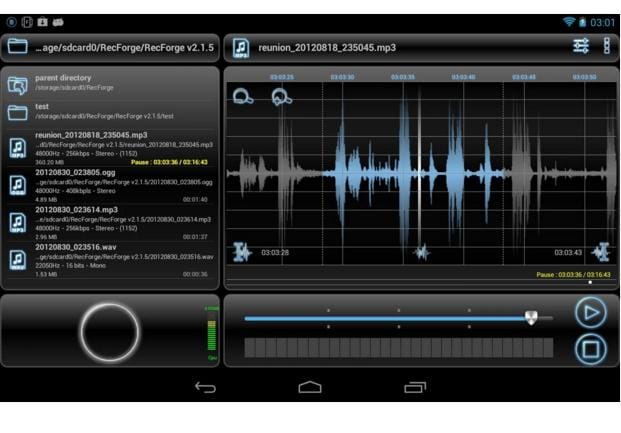Tap the start-marker waveform icon near 03:03:28
Viewport: 621px width, 433px height.
click(x=242, y=252)
